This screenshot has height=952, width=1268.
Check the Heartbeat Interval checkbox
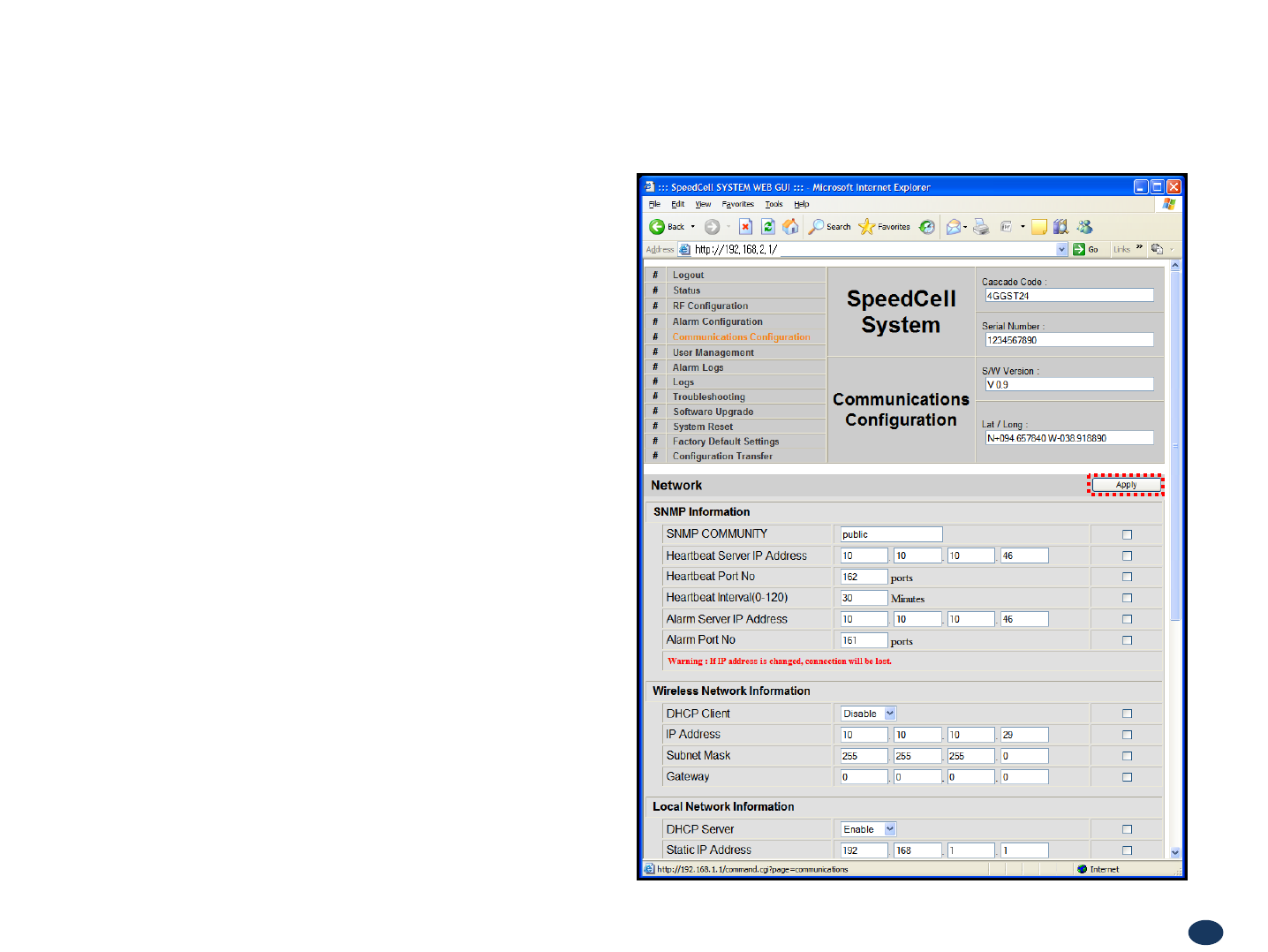1127,598
